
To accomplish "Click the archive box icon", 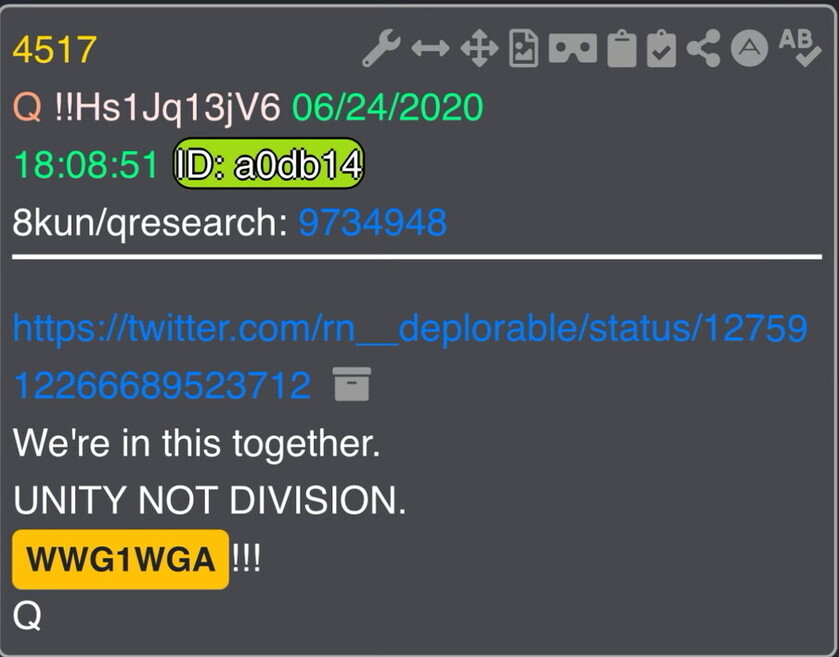I will point(352,384).
